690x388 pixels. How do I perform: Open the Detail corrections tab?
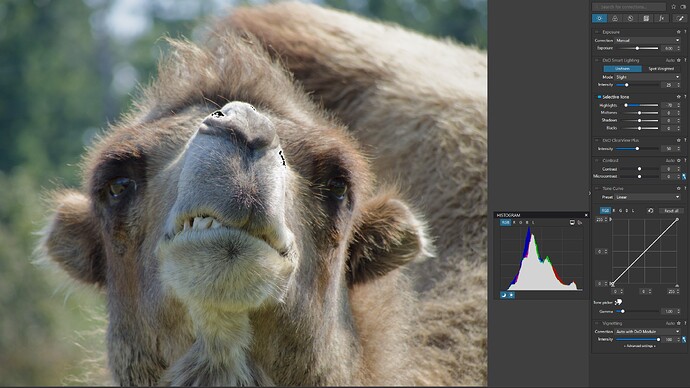(x=630, y=18)
